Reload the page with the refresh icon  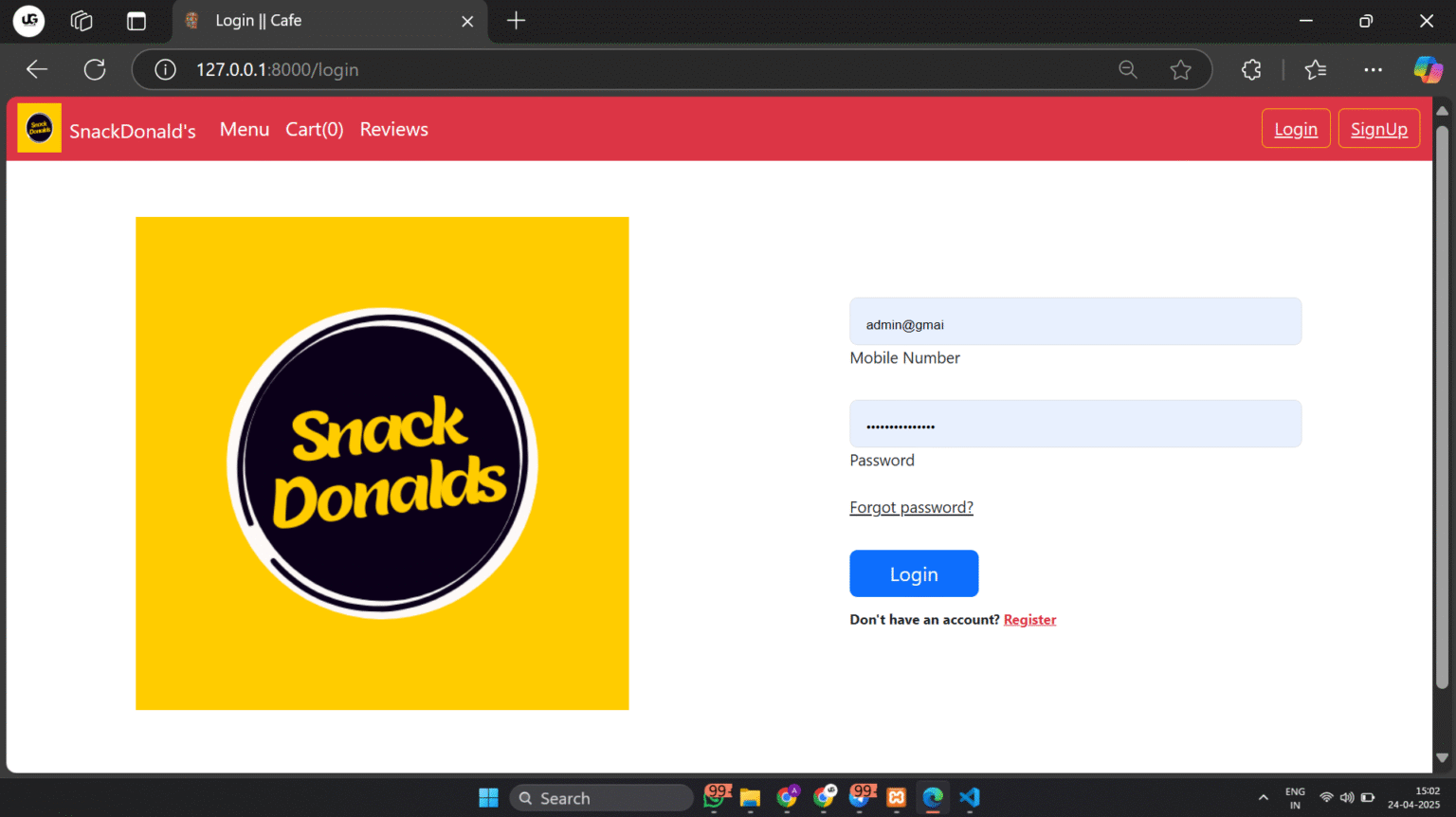[94, 69]
